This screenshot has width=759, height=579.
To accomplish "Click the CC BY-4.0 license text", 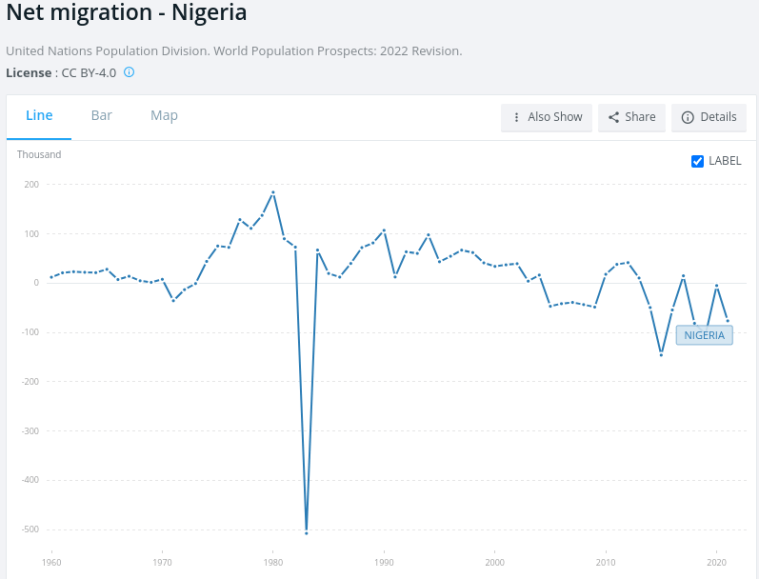I will [90, 72].
